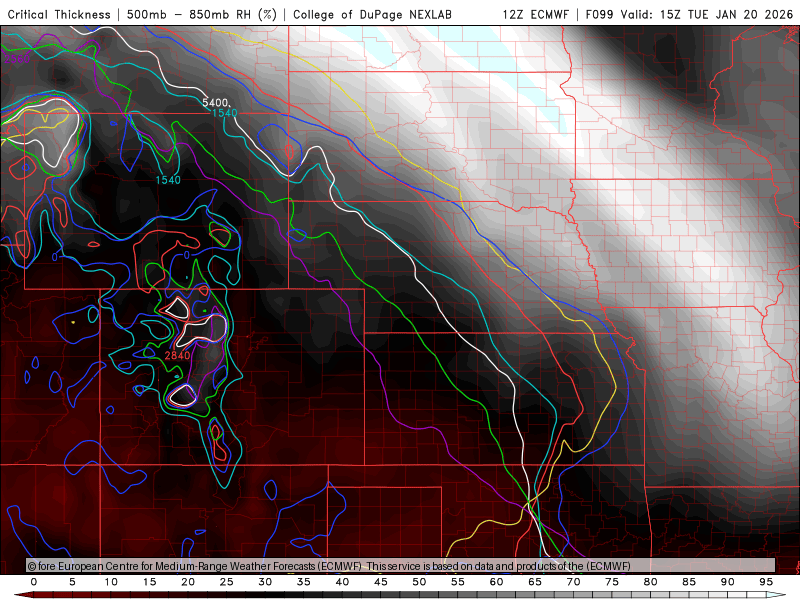Image resolution: width=800 pixels, height=600 pixels.
Task: Click the '35' tick on the RH scale
Action: tap(304, 582)
